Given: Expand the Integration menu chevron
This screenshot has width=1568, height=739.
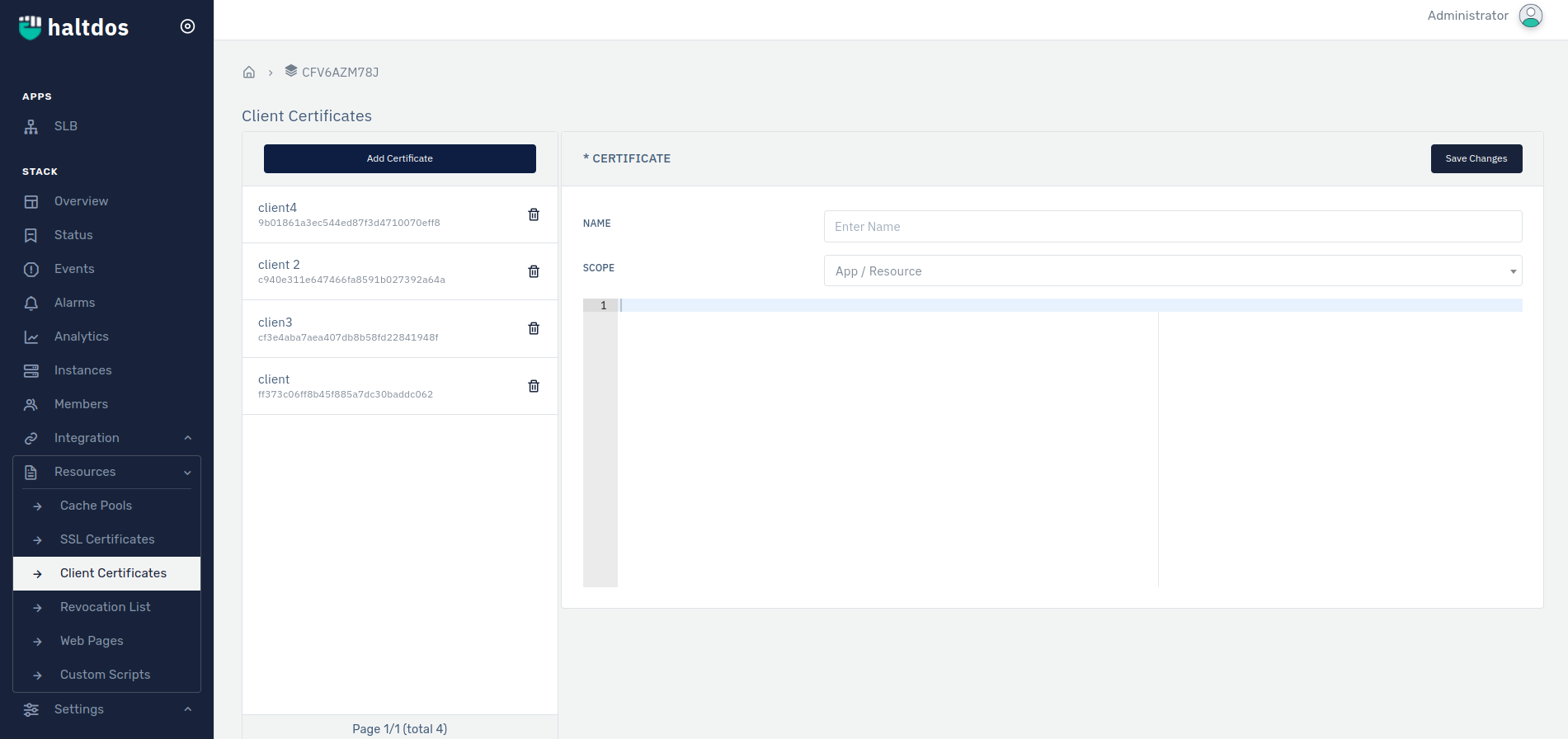Looking at the screenshot, I should point(187,438).
